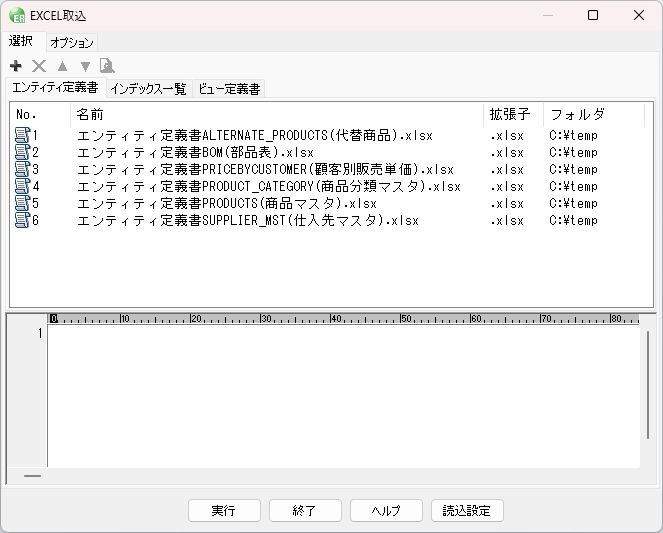Open the オプション tab
663x533 pixels.
pos(72,43)
